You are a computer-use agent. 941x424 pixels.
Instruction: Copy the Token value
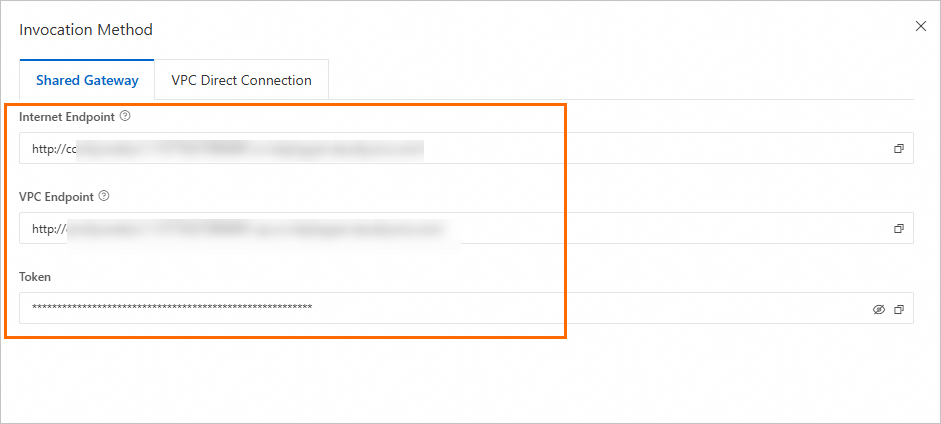click(898, 309)
